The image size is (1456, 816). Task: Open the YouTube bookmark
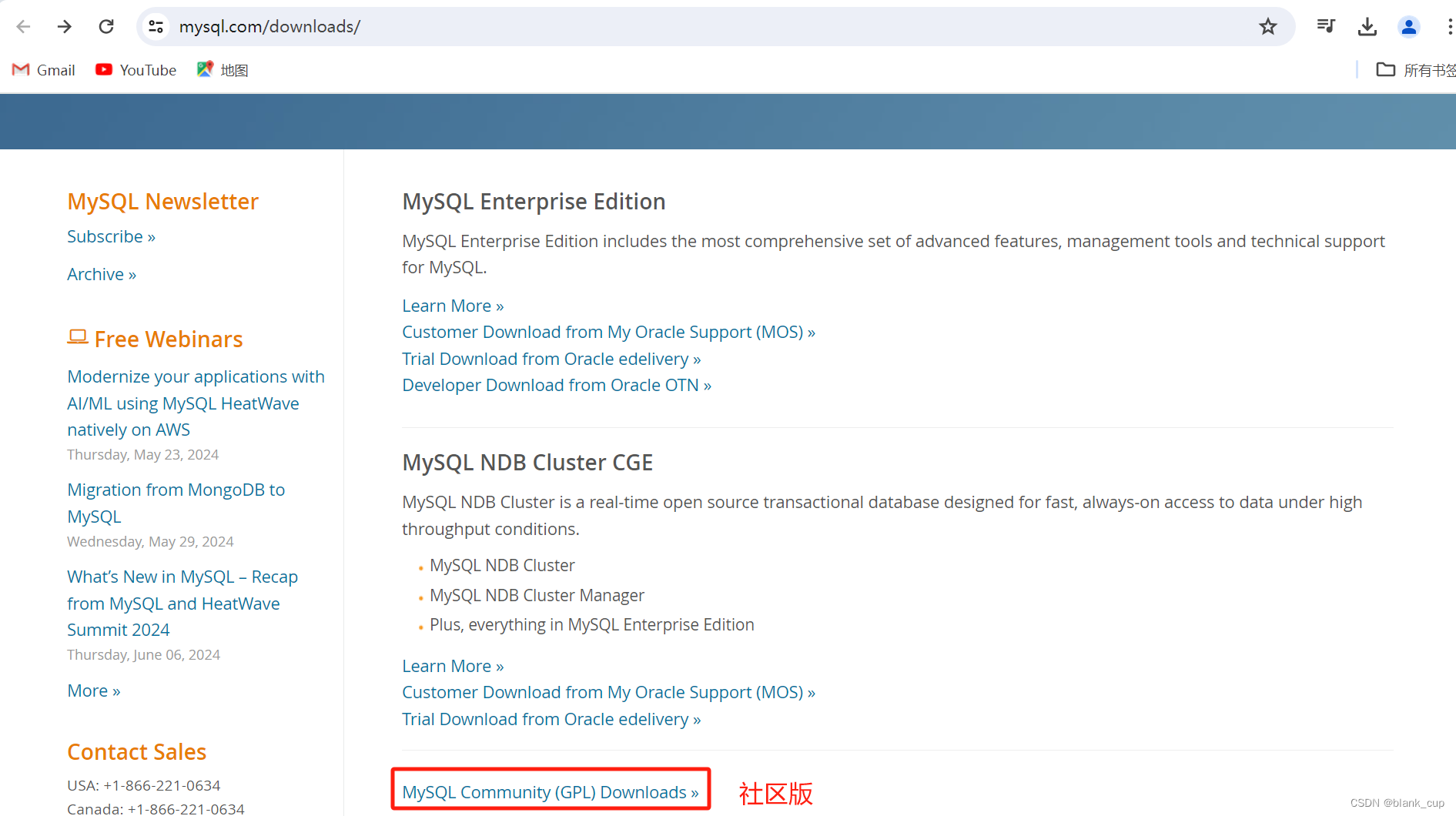pos(136,70)
